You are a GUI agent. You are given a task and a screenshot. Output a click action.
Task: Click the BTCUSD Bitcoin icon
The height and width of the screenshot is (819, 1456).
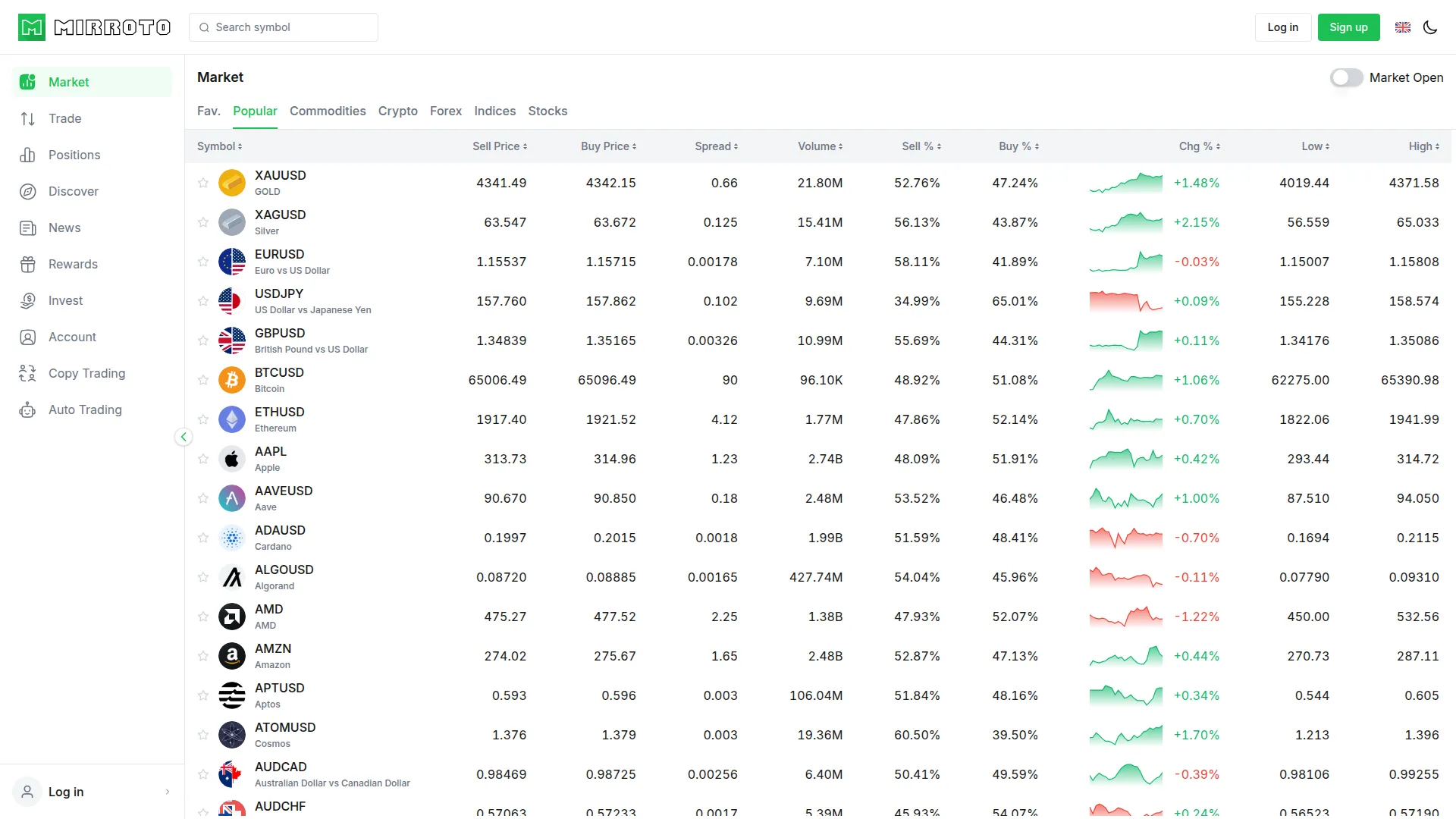coord(232,380)
